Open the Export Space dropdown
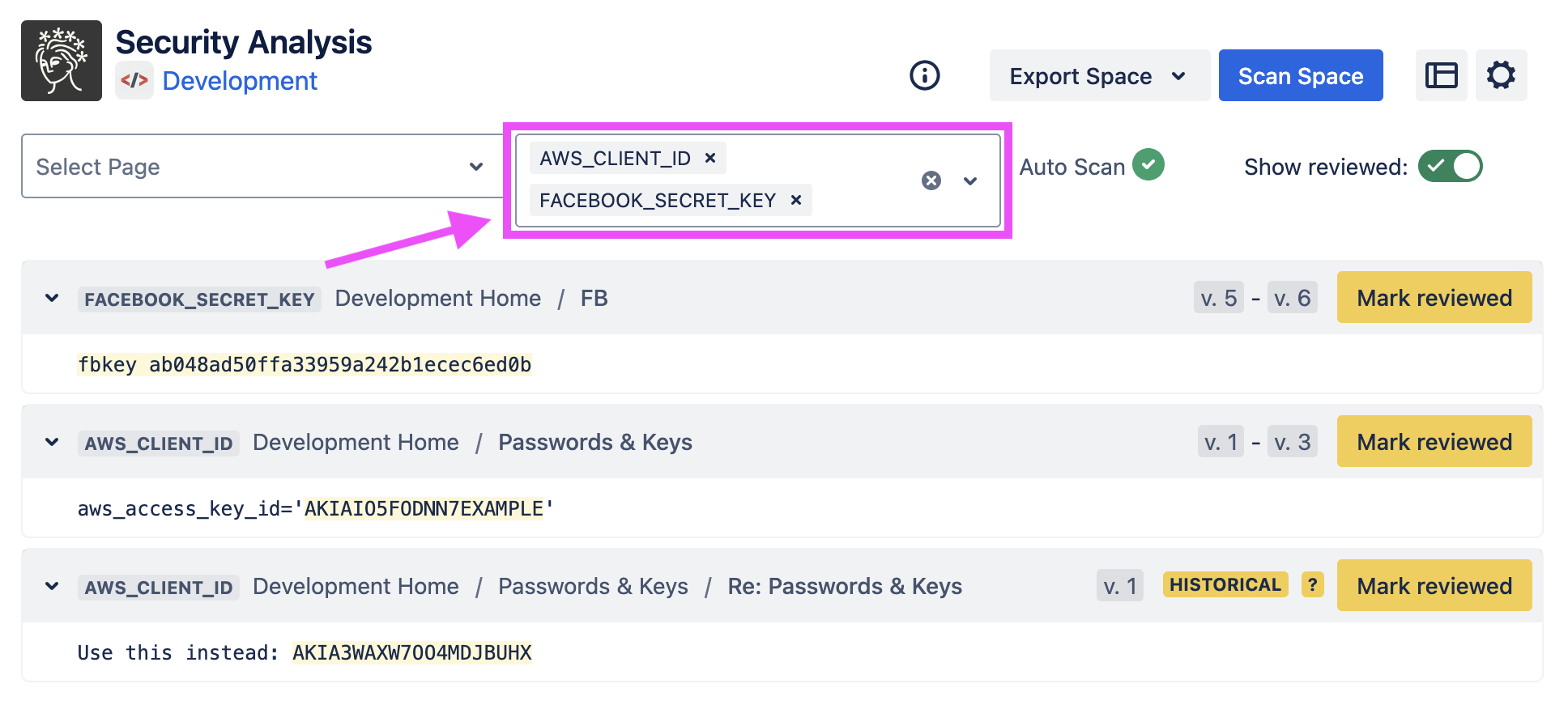The width and height of the screenshot is (1568, 709). tap(1099, 75)
